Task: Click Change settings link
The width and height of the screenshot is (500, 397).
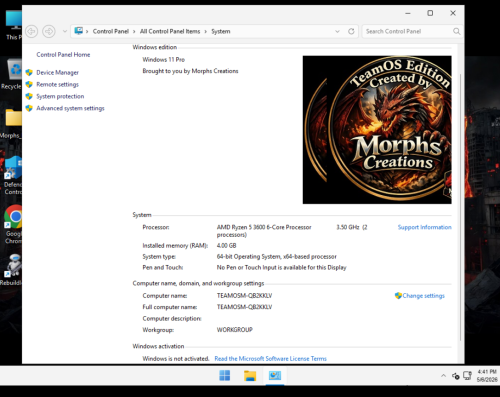Action: pos(423,296)
